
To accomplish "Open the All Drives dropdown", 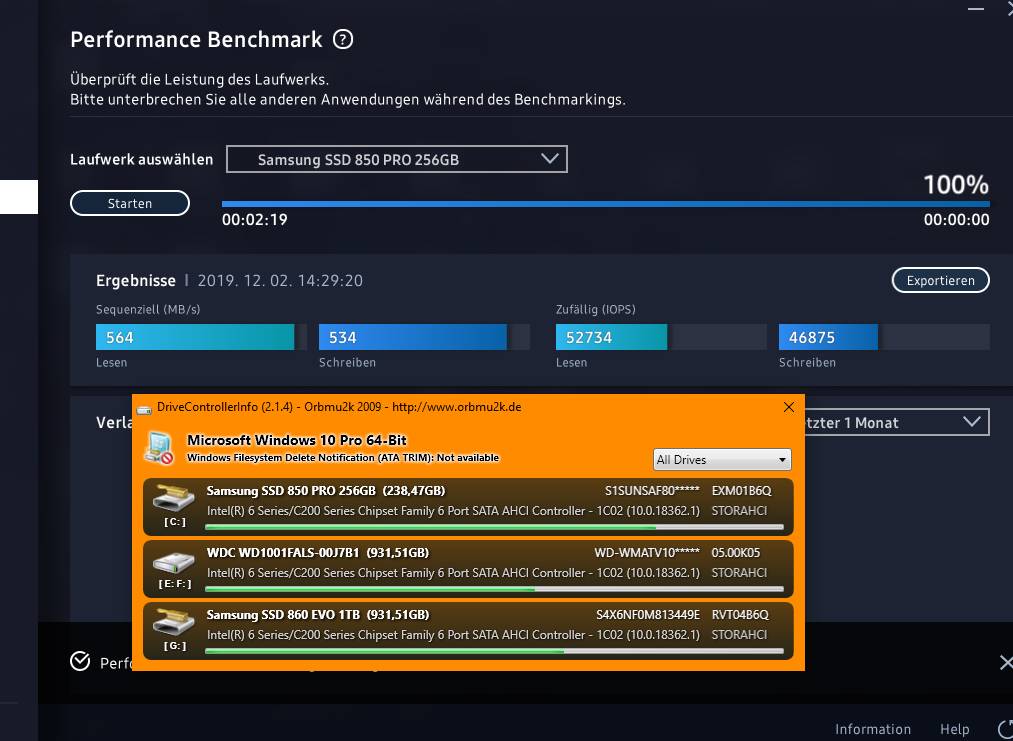I will pos(721,459).
